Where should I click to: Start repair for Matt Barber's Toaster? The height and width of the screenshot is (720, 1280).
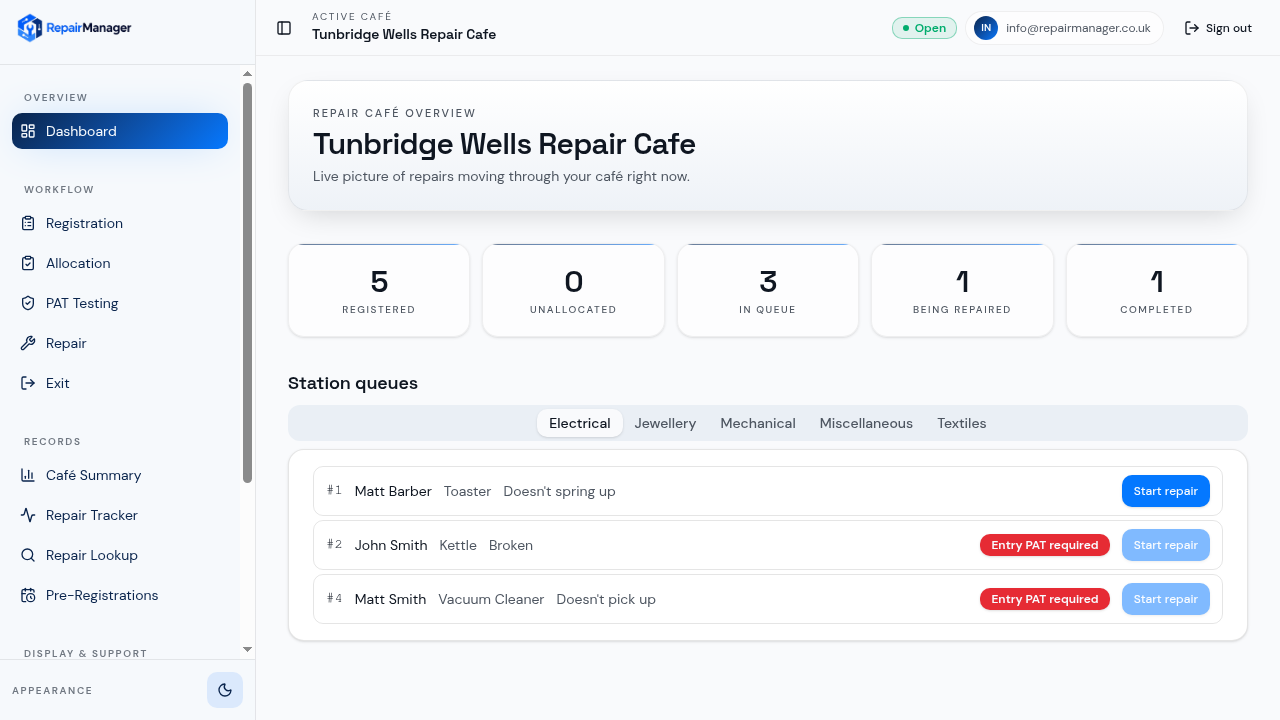pyautogui.click(x=1166, y=491)
